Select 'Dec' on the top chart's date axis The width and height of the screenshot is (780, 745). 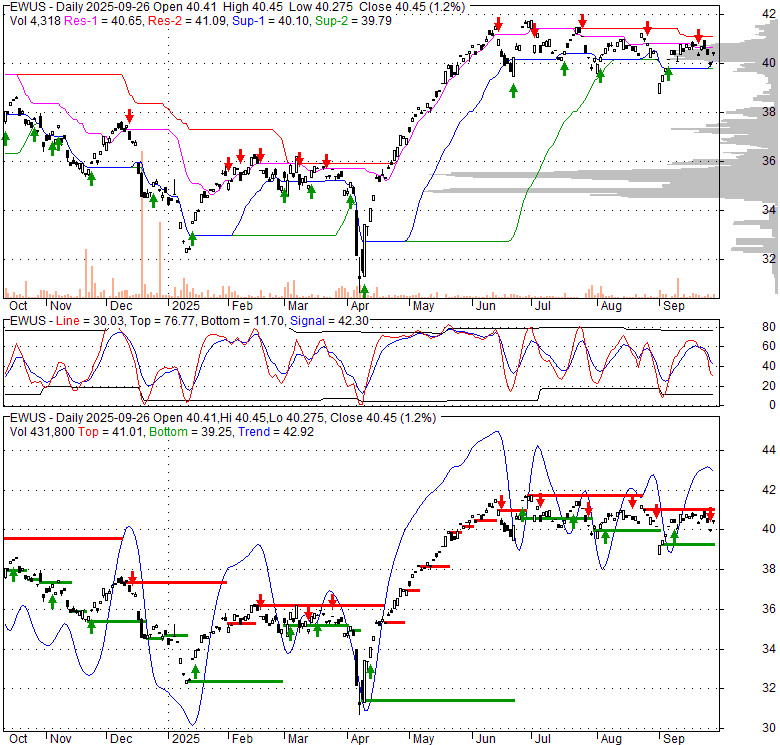[x=121, y=306]
